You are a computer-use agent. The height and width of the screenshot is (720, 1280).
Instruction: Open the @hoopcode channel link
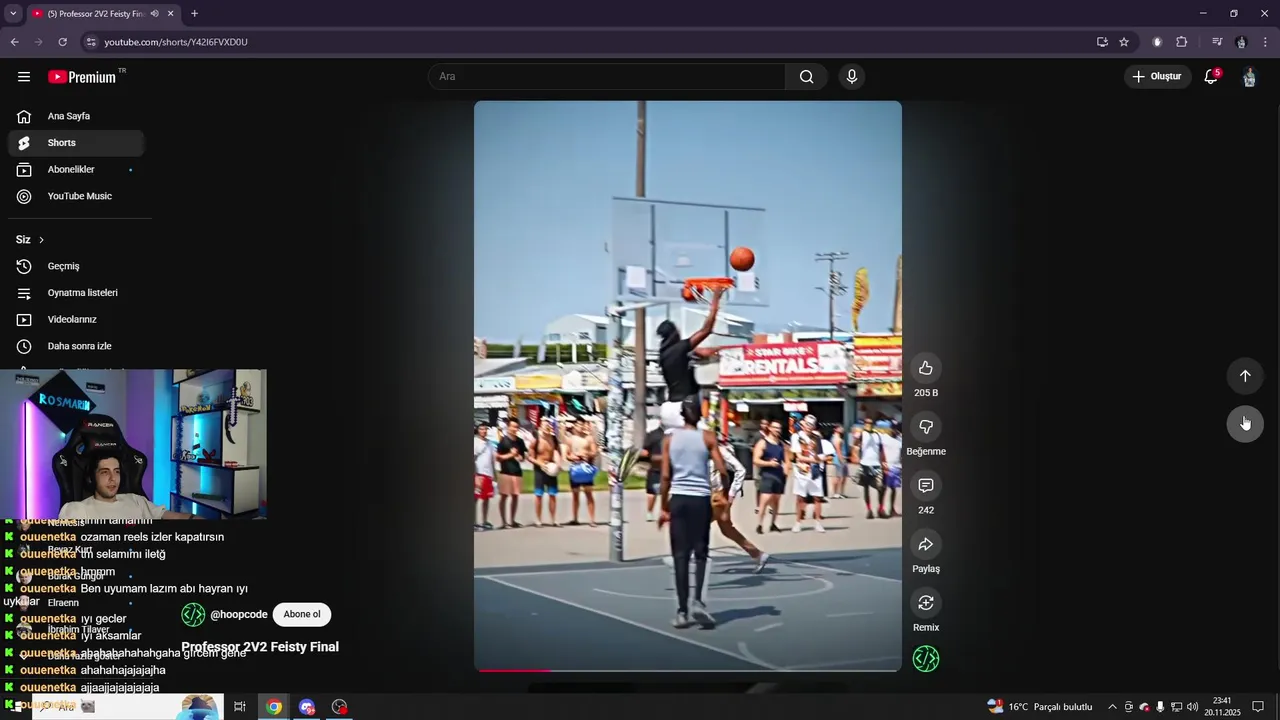(x=239, y=614)
